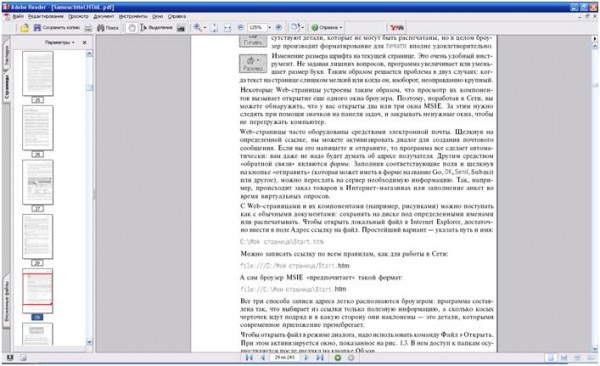Open the Файл menu
This screenshot has width=600, height=366.
[18, 16]
